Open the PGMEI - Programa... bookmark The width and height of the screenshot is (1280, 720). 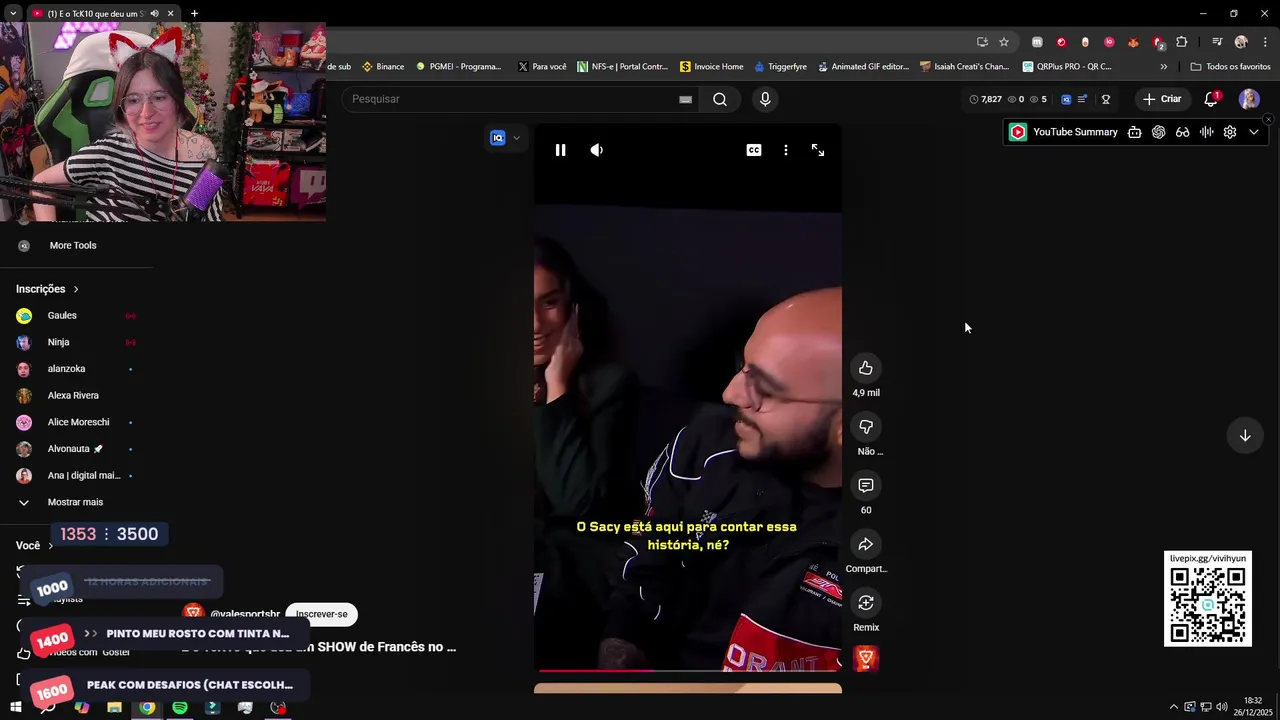tap(458, 67)
